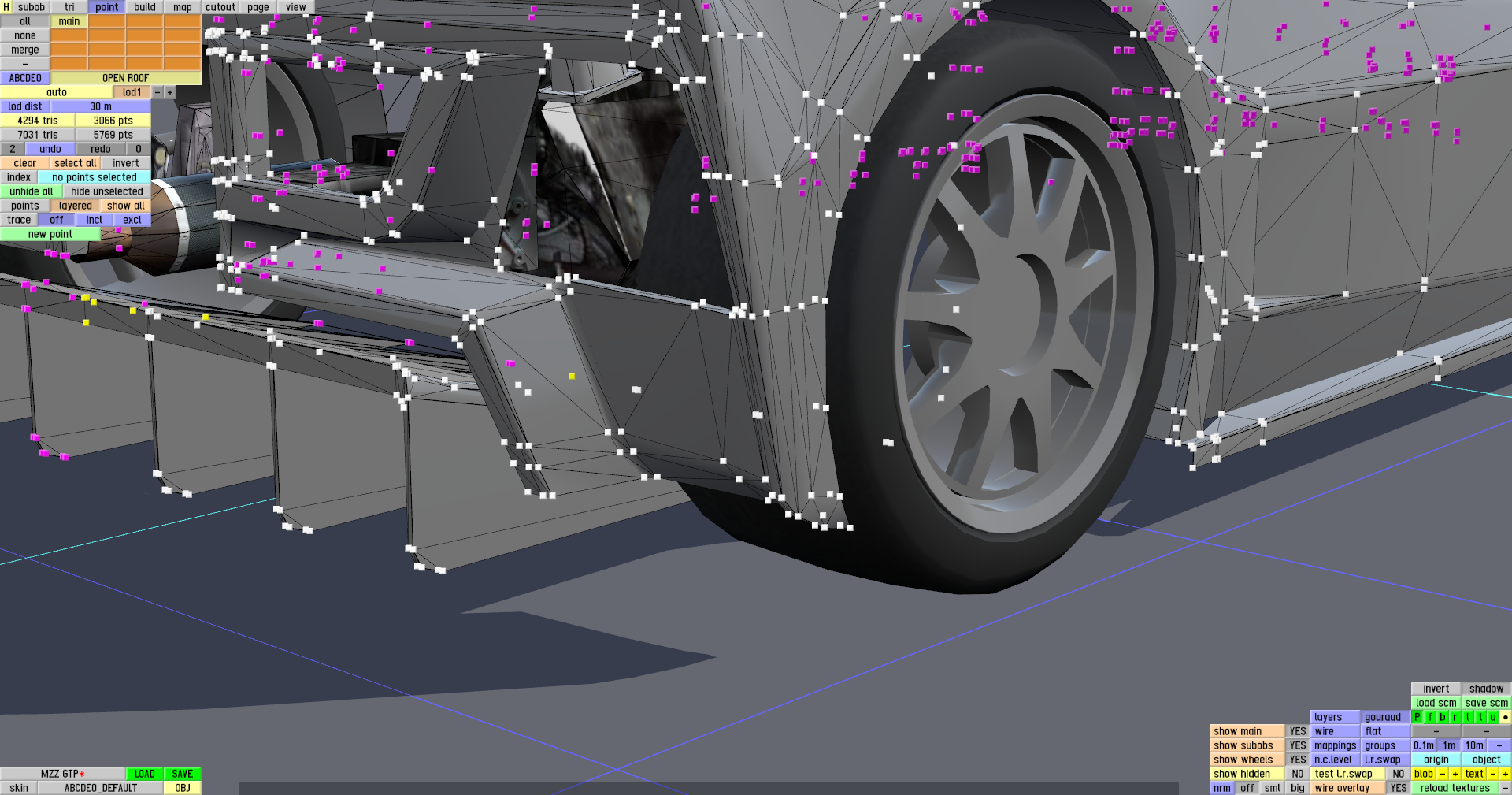Toggle the show subobs YES button
1512x795 pixels.
1298,745
